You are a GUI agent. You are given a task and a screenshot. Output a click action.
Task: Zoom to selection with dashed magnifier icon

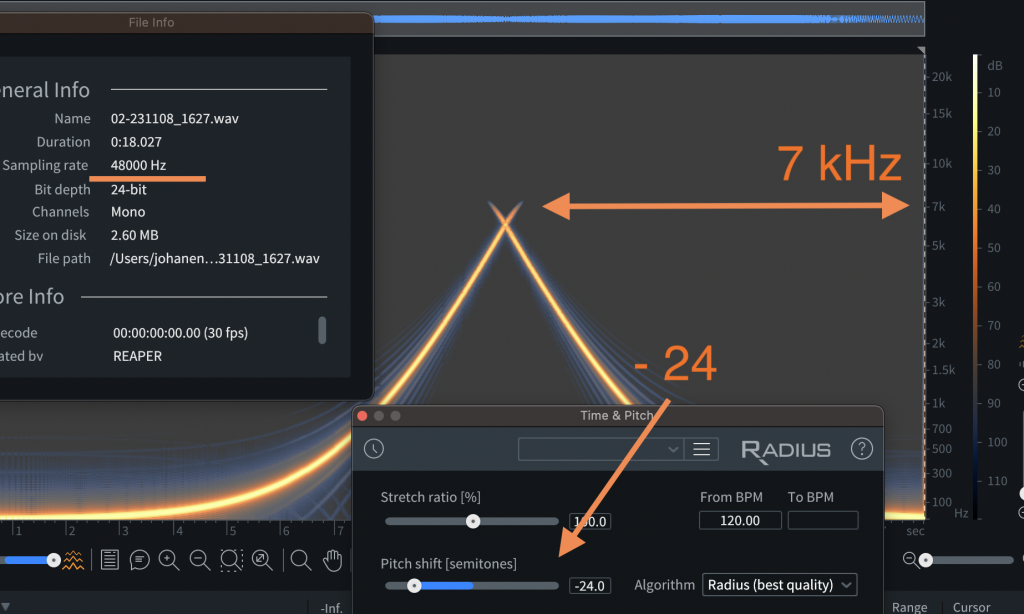[230, 560]
